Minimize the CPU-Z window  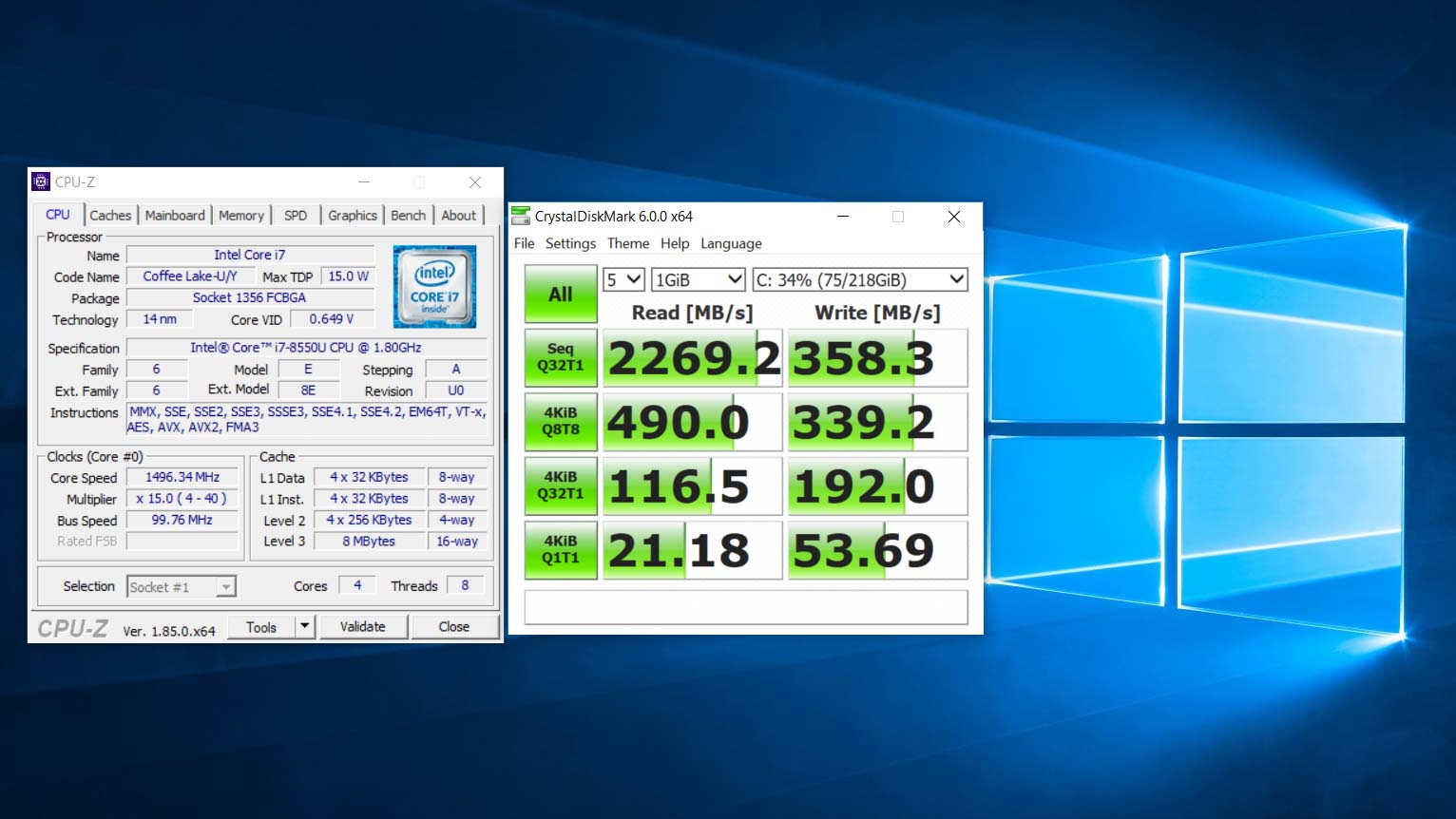coord(363,181)
